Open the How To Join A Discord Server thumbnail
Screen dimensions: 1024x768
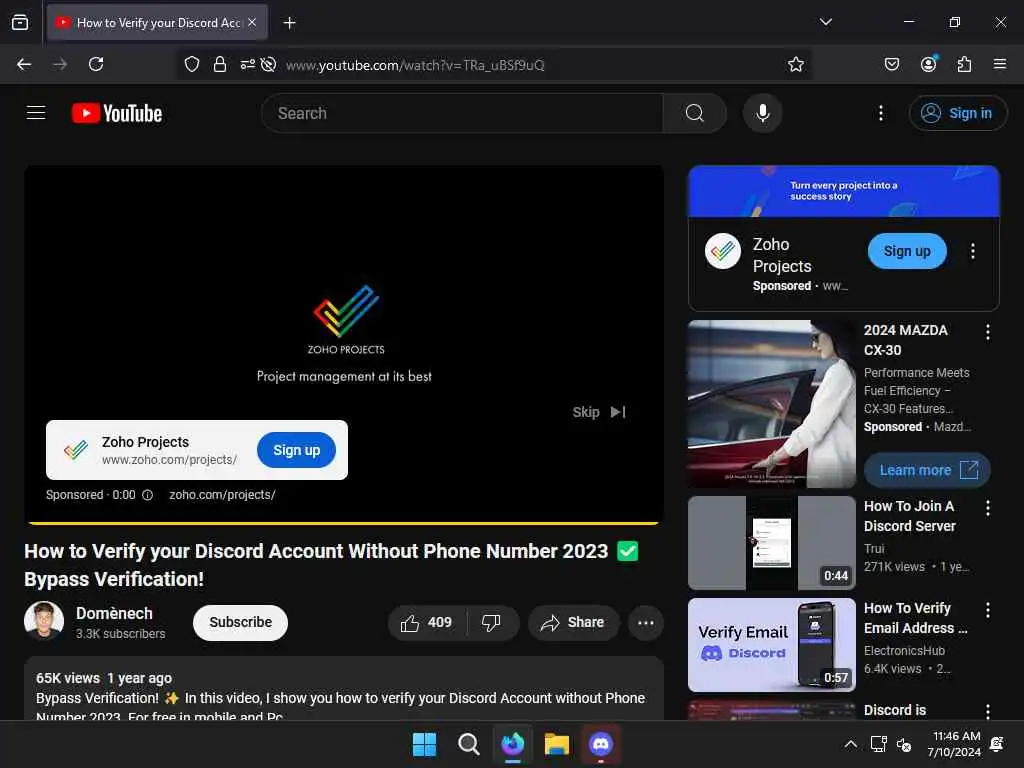coord(772,543)
